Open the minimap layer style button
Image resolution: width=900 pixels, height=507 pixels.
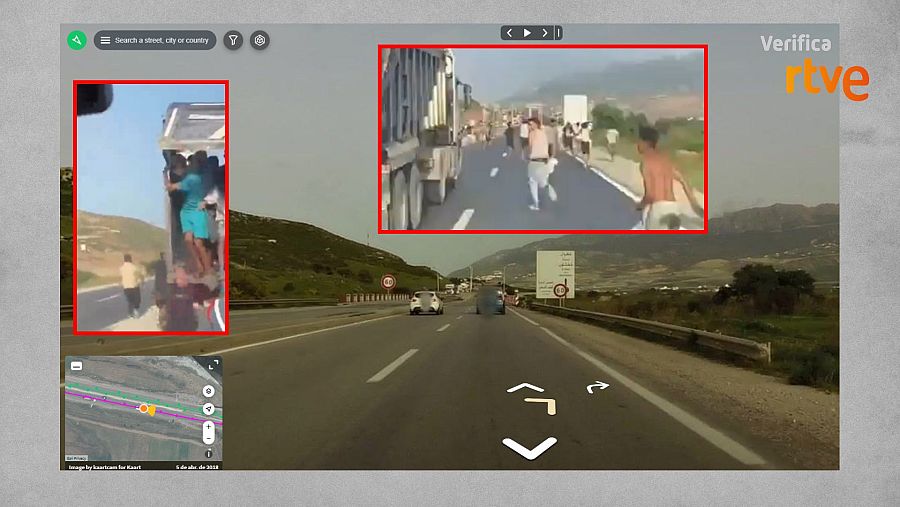pos(208,391)
